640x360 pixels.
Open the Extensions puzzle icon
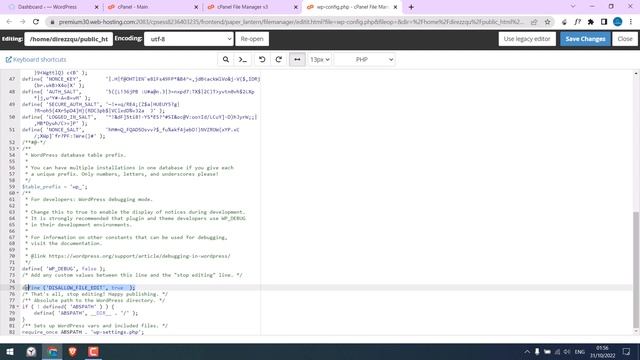tap(591, 22)
